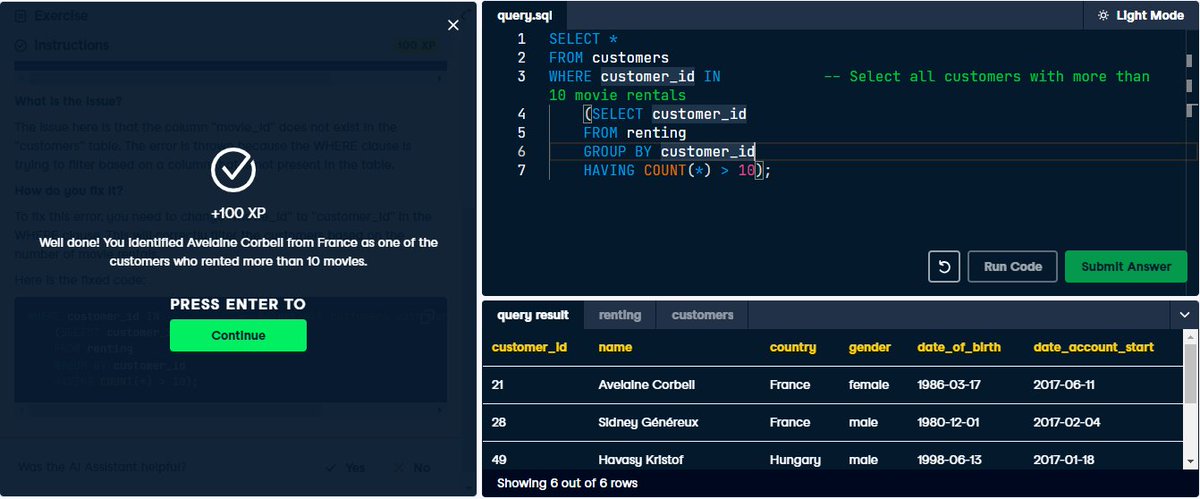Switch to the renting table tab

pyautogui.click(x=620, y=315)
